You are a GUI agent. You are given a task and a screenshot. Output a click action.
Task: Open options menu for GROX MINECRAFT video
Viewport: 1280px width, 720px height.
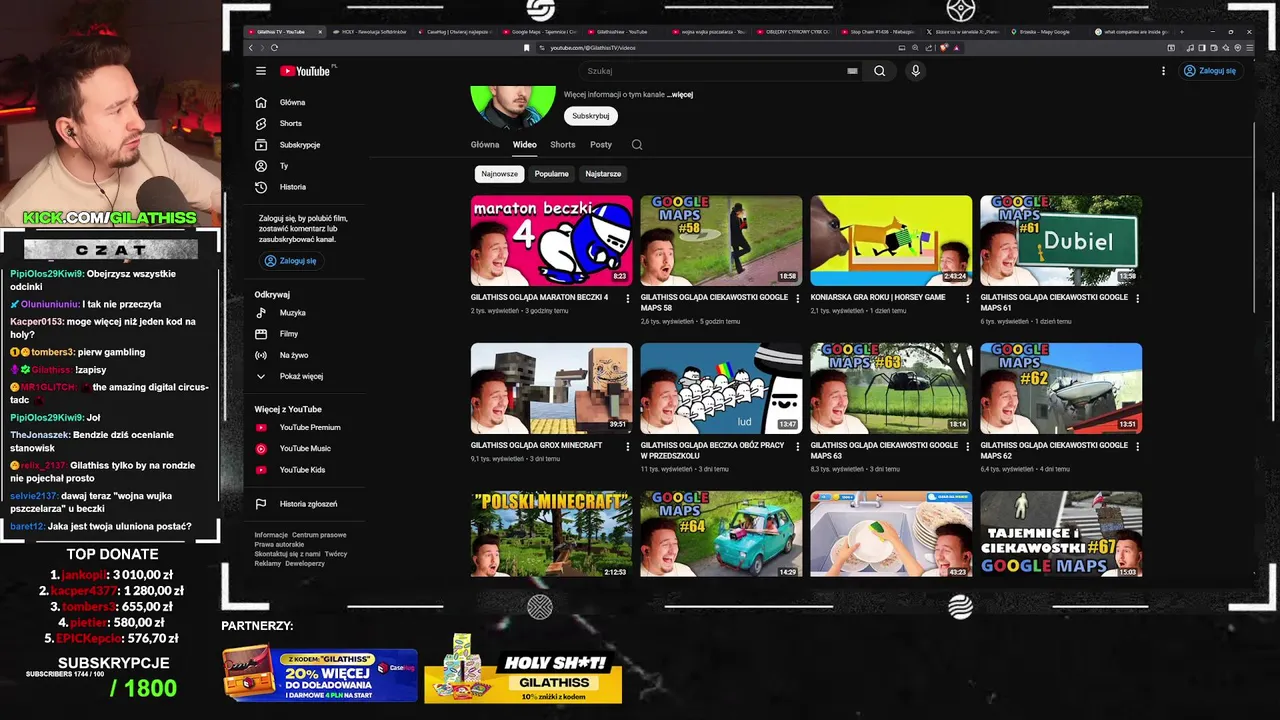(628, 446)
